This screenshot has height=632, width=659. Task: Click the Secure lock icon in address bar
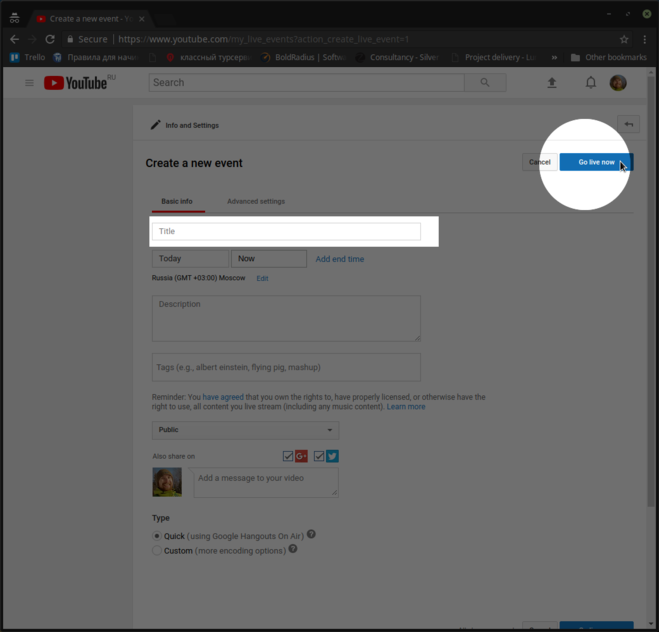[70, 39]
